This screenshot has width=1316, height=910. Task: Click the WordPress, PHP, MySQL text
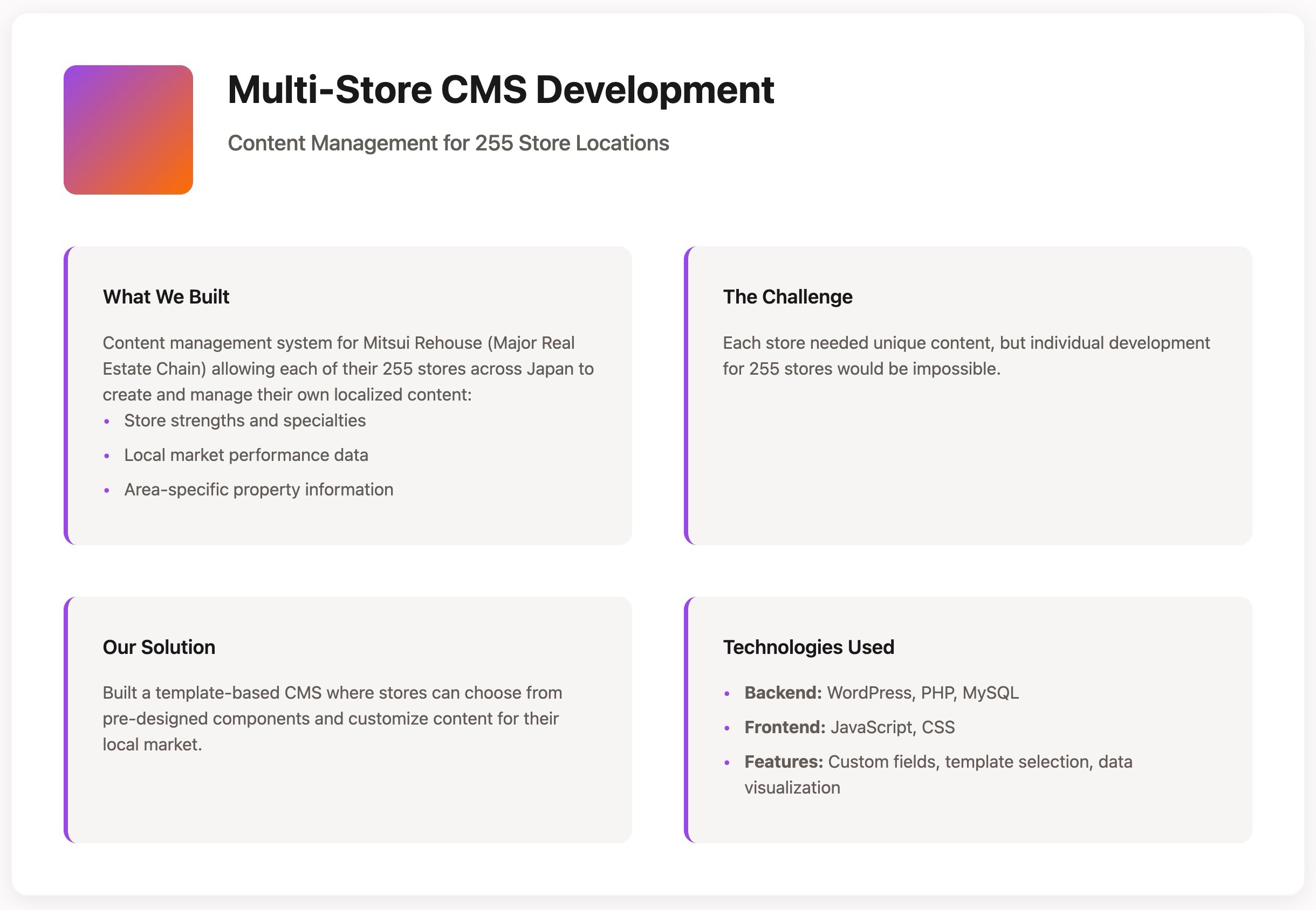coord(922,693)
